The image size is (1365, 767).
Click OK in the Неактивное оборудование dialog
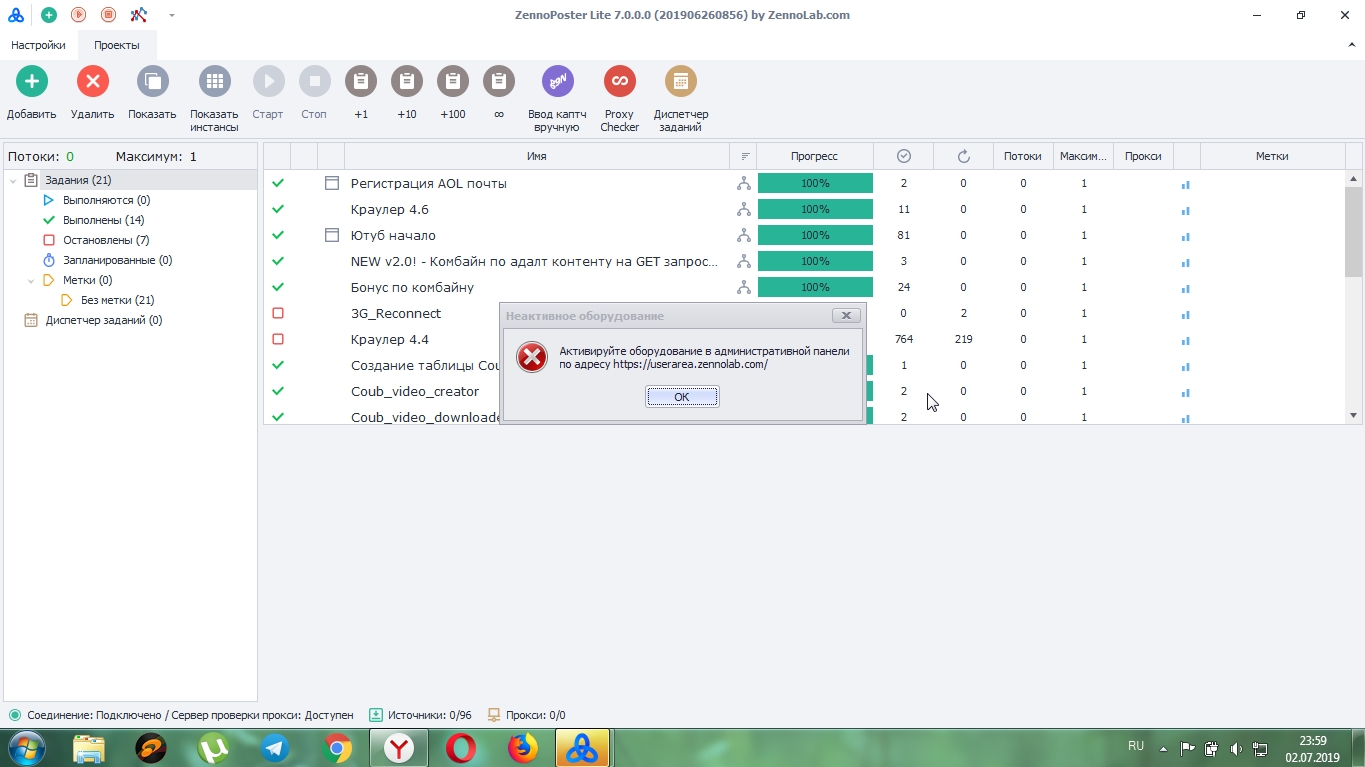(682, 397)
